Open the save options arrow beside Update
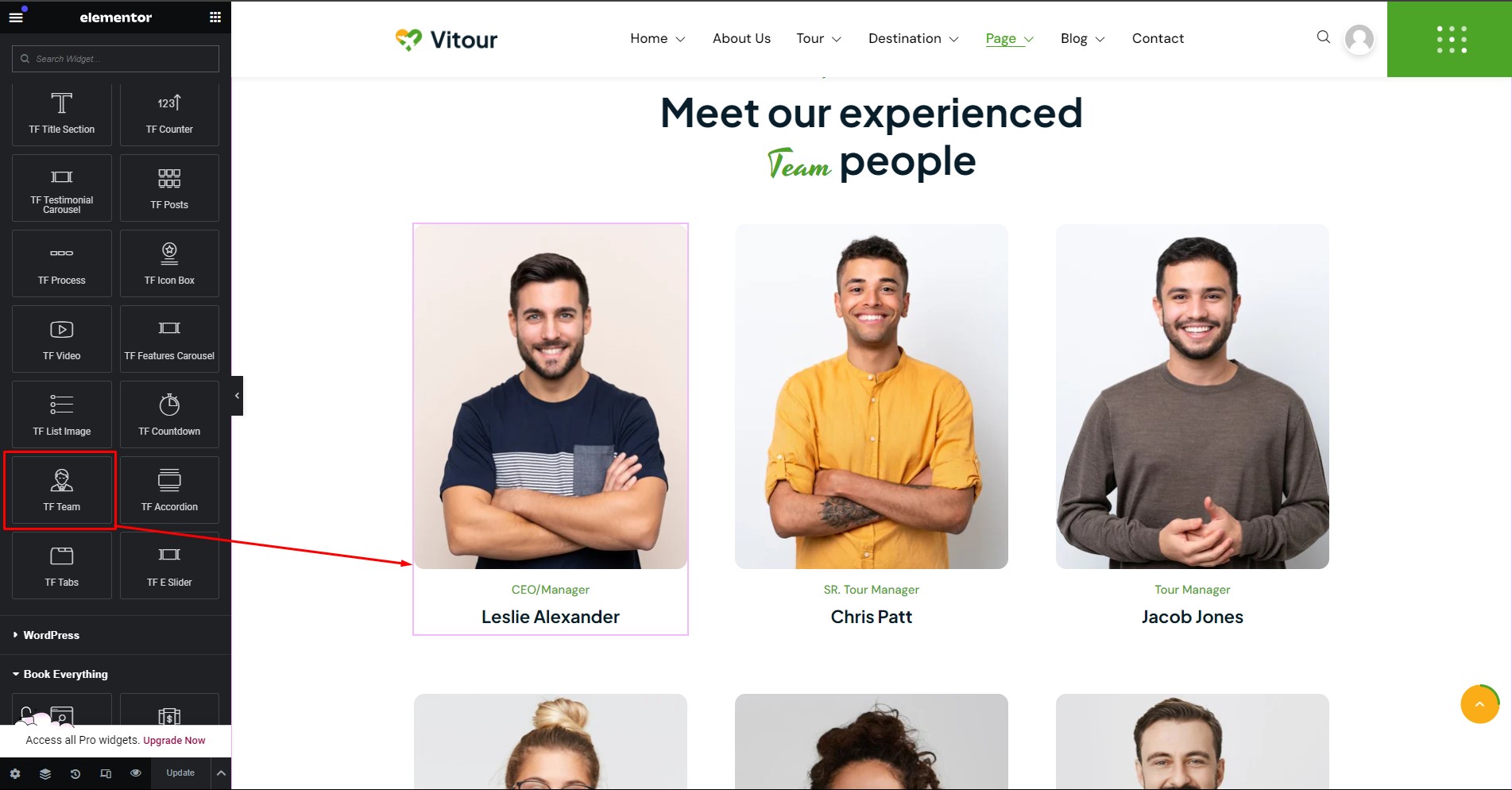The height and width of the screenshot is (790, 1512). (221, 773)
